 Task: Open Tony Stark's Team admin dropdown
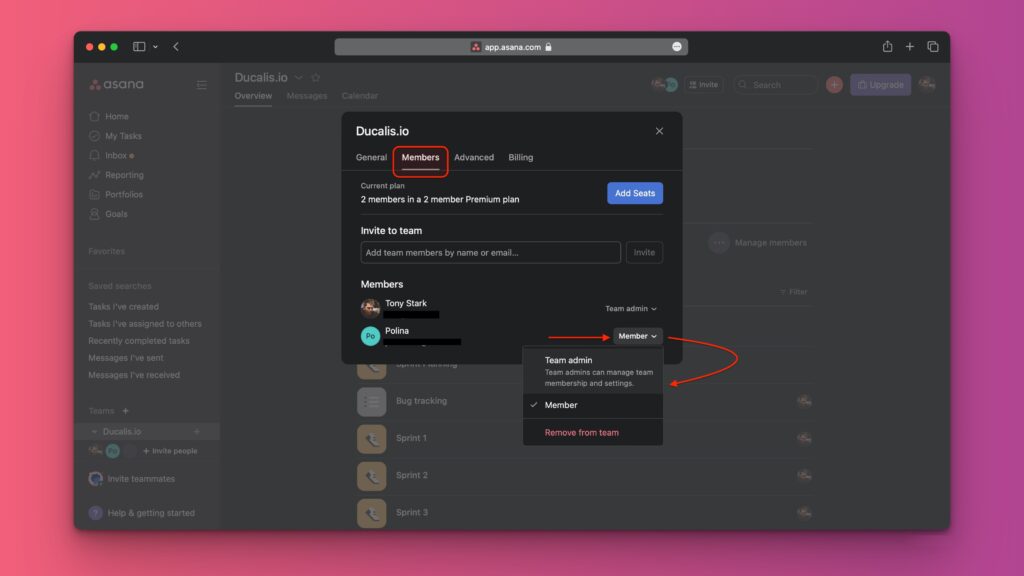point(630,308)
